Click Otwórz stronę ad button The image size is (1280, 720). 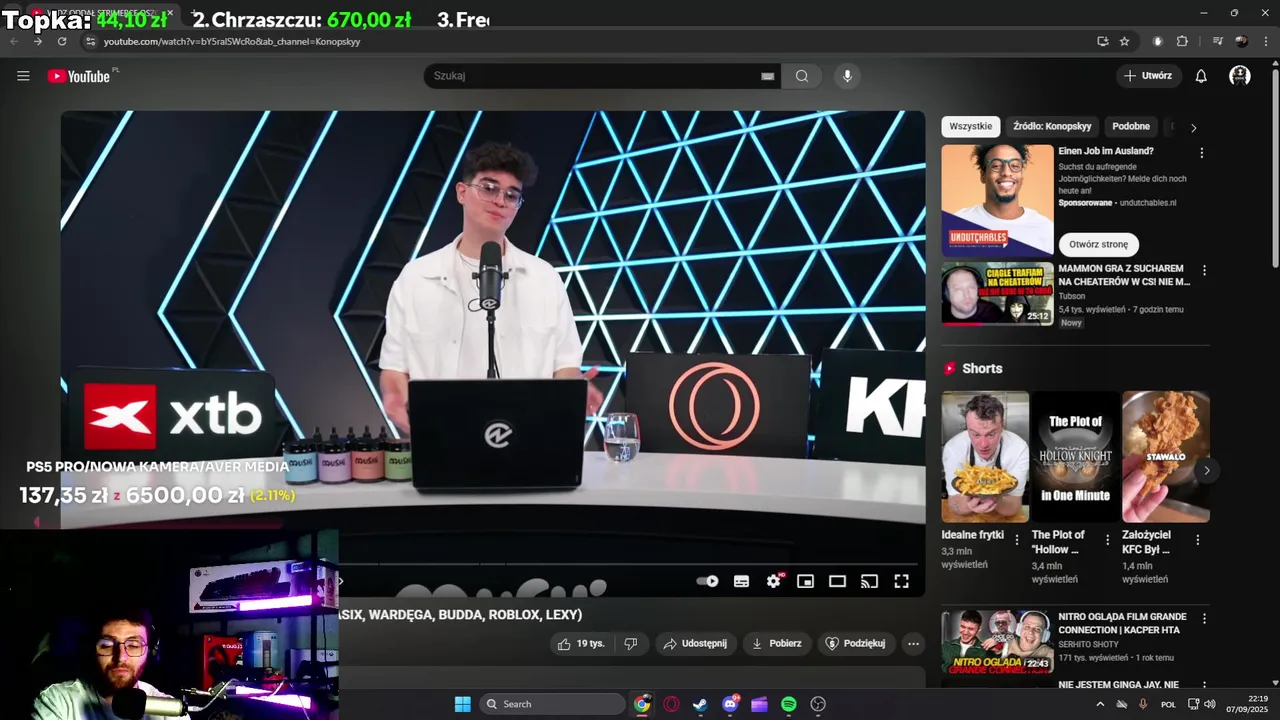pos(1098,244)
